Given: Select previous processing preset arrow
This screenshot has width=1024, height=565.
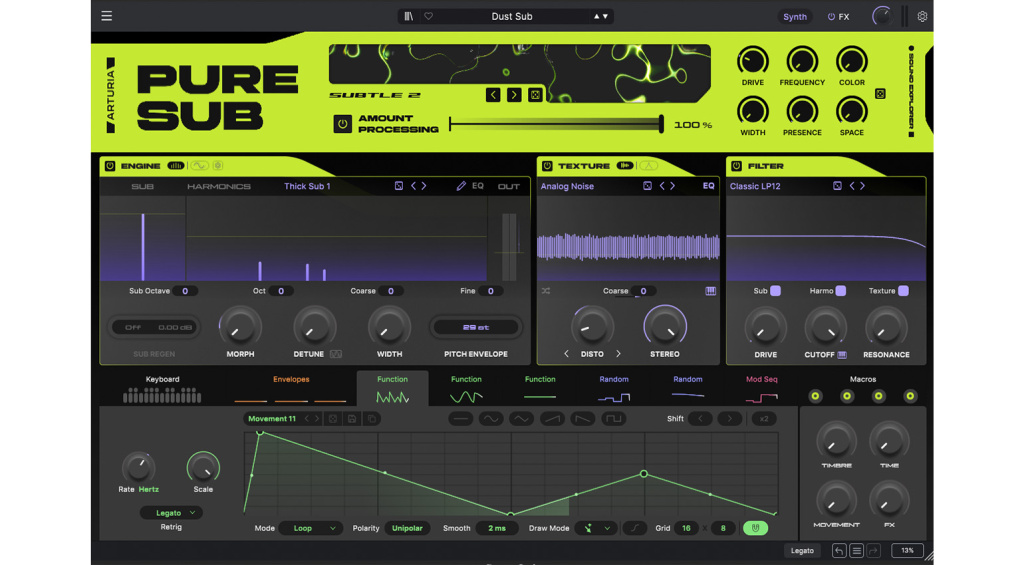Looking at the screenshot, I should [493, 95].
